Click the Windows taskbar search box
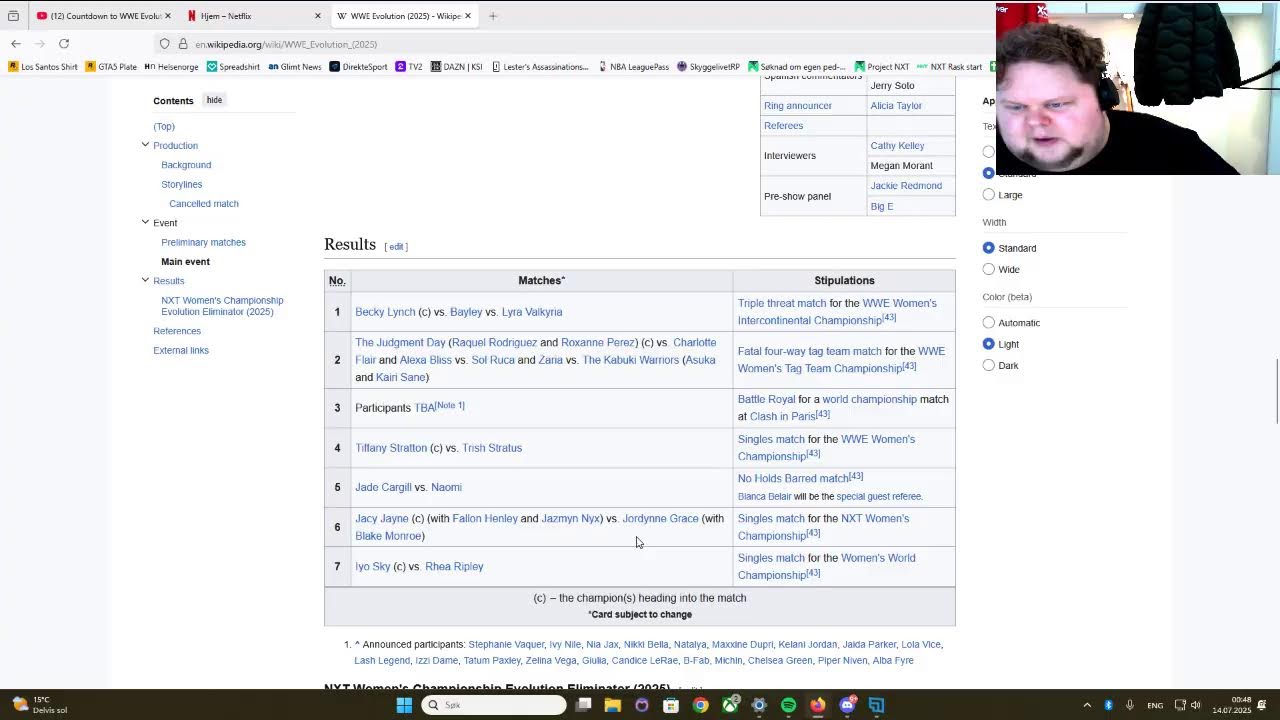 494,705
